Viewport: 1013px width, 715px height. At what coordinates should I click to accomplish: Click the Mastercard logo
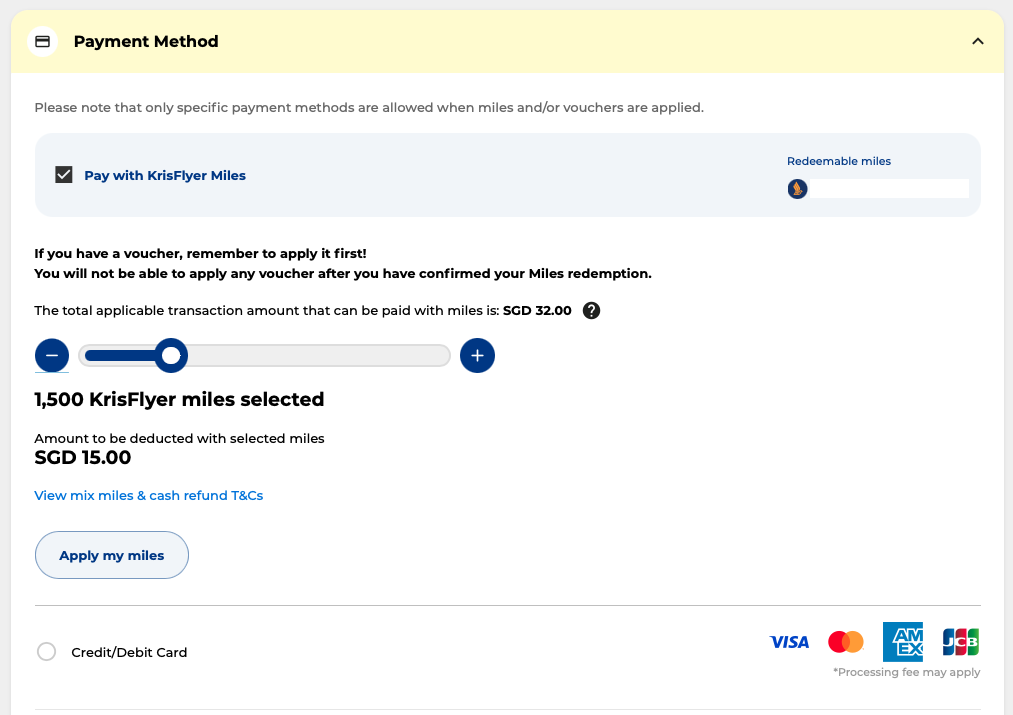(x=846, y=642)
